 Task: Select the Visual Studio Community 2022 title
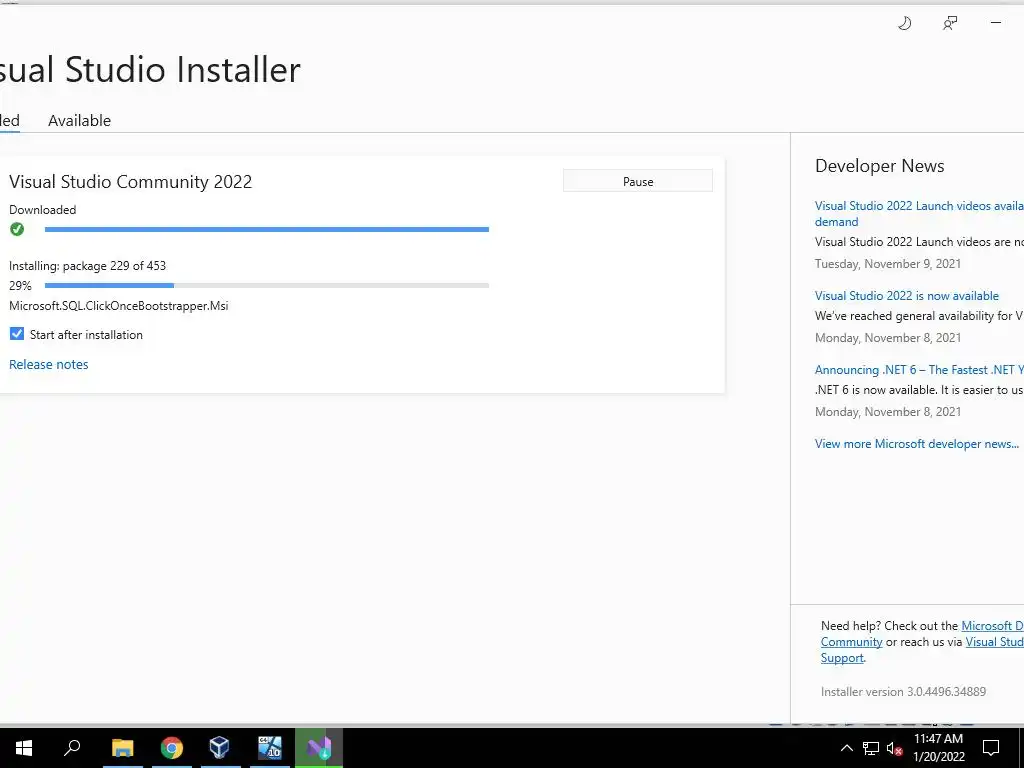coord(130,182)
